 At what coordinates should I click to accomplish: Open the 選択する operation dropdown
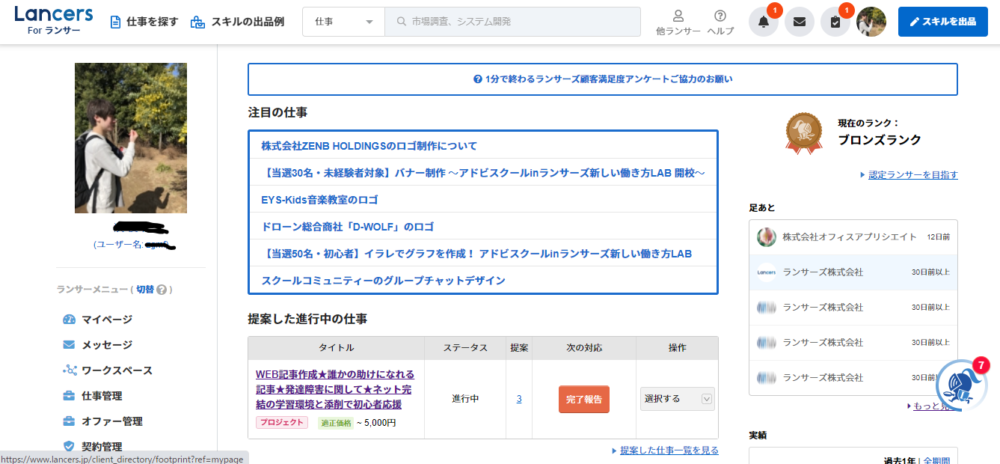click(677, 399)
